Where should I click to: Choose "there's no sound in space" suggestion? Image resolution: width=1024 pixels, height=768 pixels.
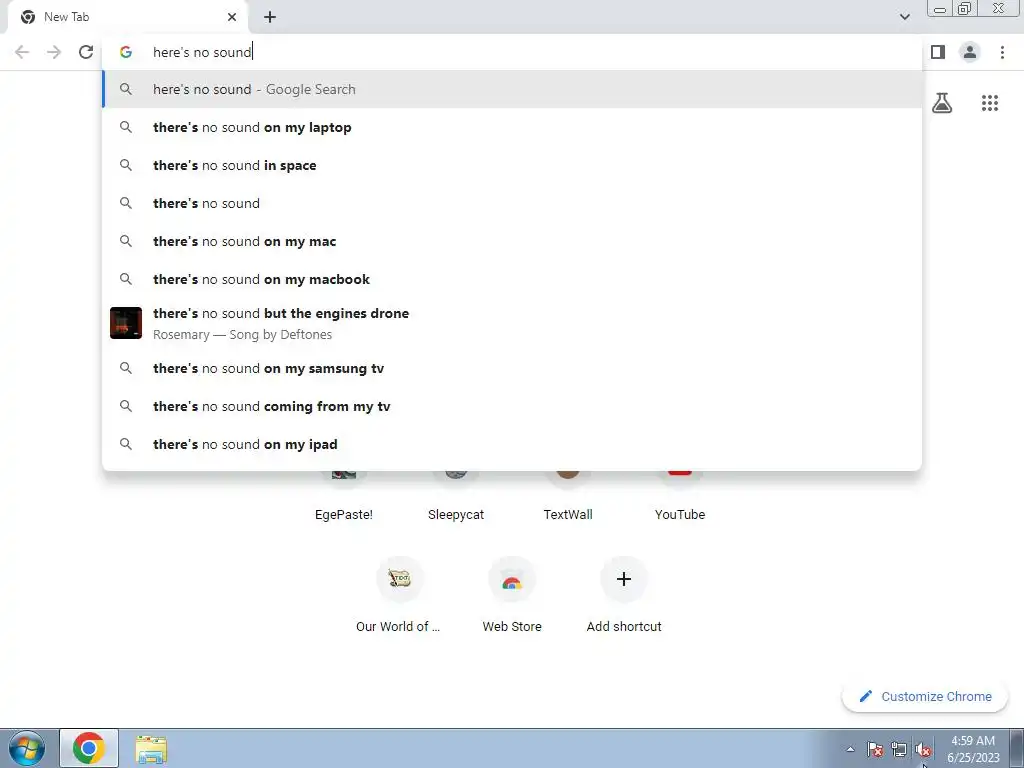click(512, 165)
